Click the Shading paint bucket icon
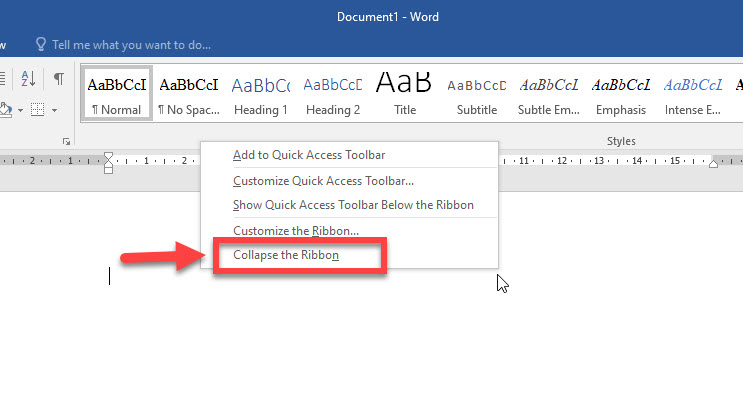This screenshot has height=396, width=743. (6, 110)
